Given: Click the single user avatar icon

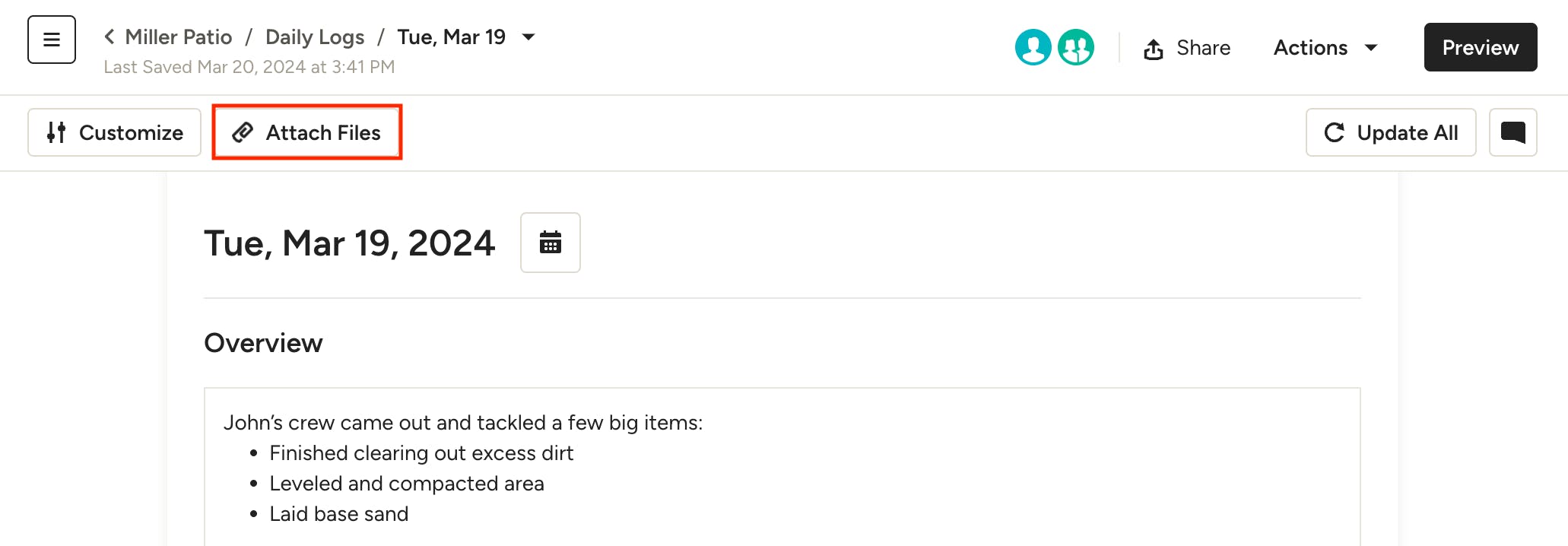Looking at the screenshot, I should tap(1033, 47).
